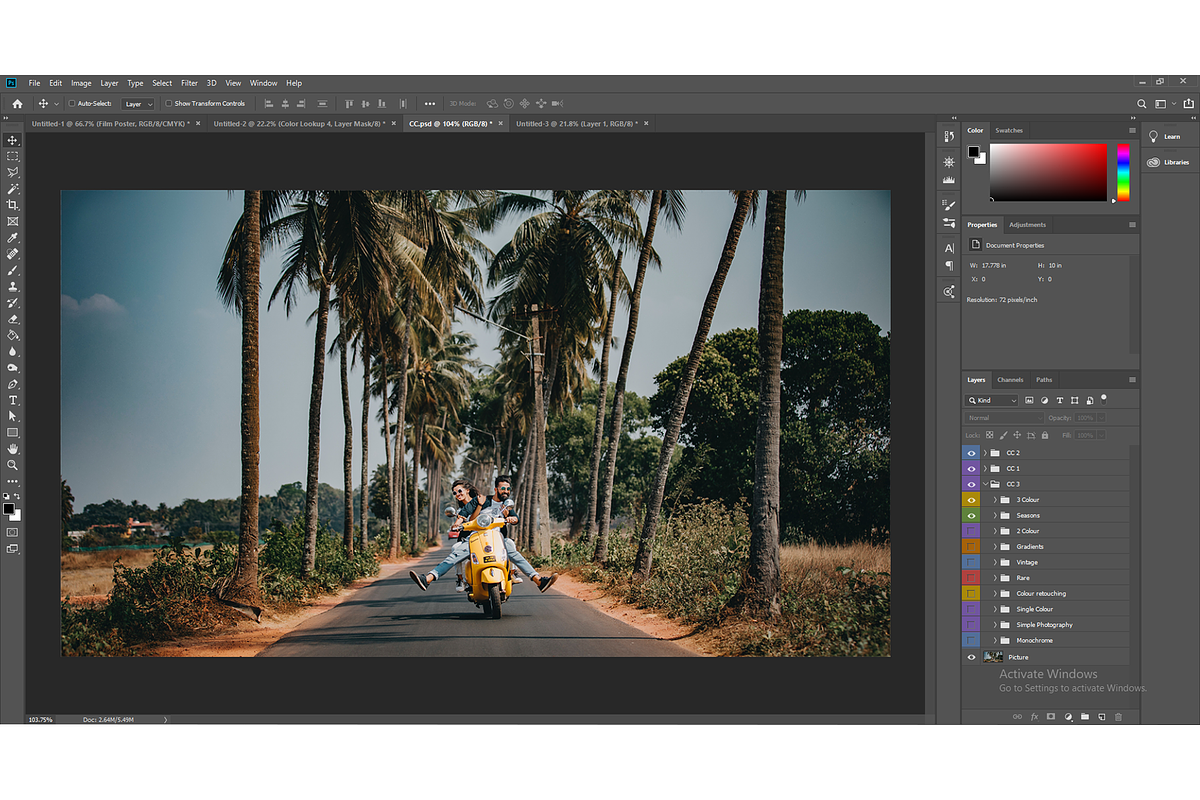Select the Magic Wand tool

click(13, 188)
